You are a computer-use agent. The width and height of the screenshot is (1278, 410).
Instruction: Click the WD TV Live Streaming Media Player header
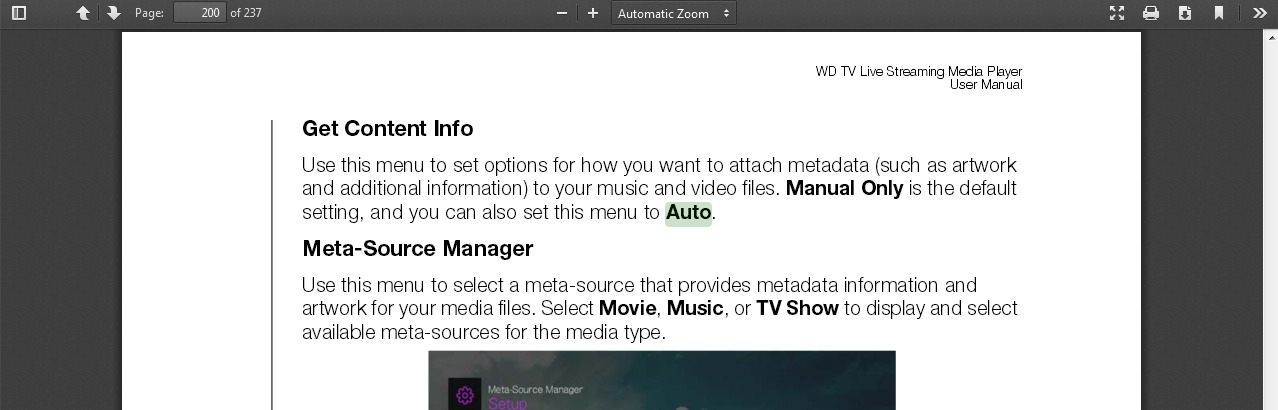pos(919,71)
